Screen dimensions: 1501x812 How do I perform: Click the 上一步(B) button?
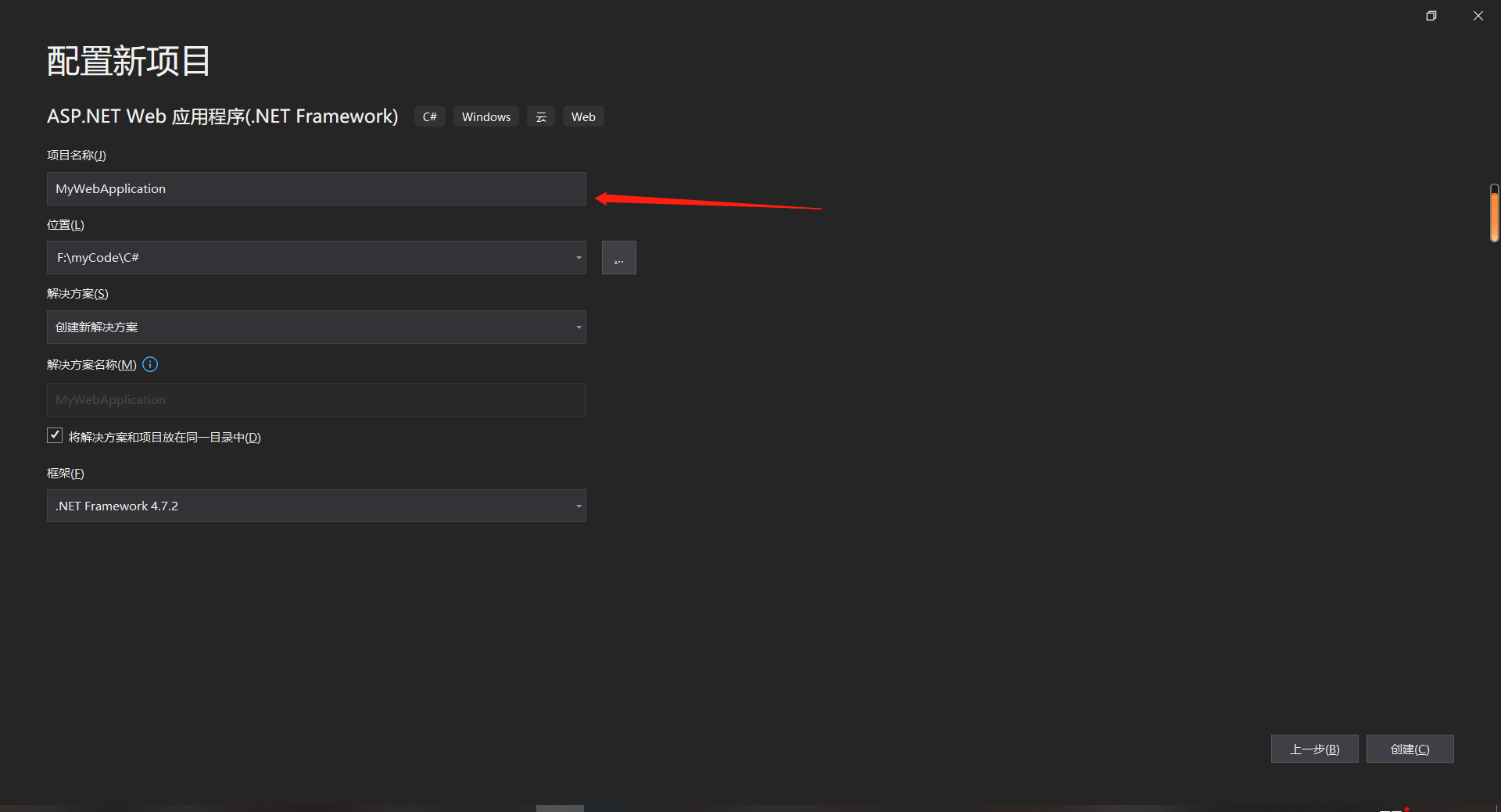pos(1314,749)
